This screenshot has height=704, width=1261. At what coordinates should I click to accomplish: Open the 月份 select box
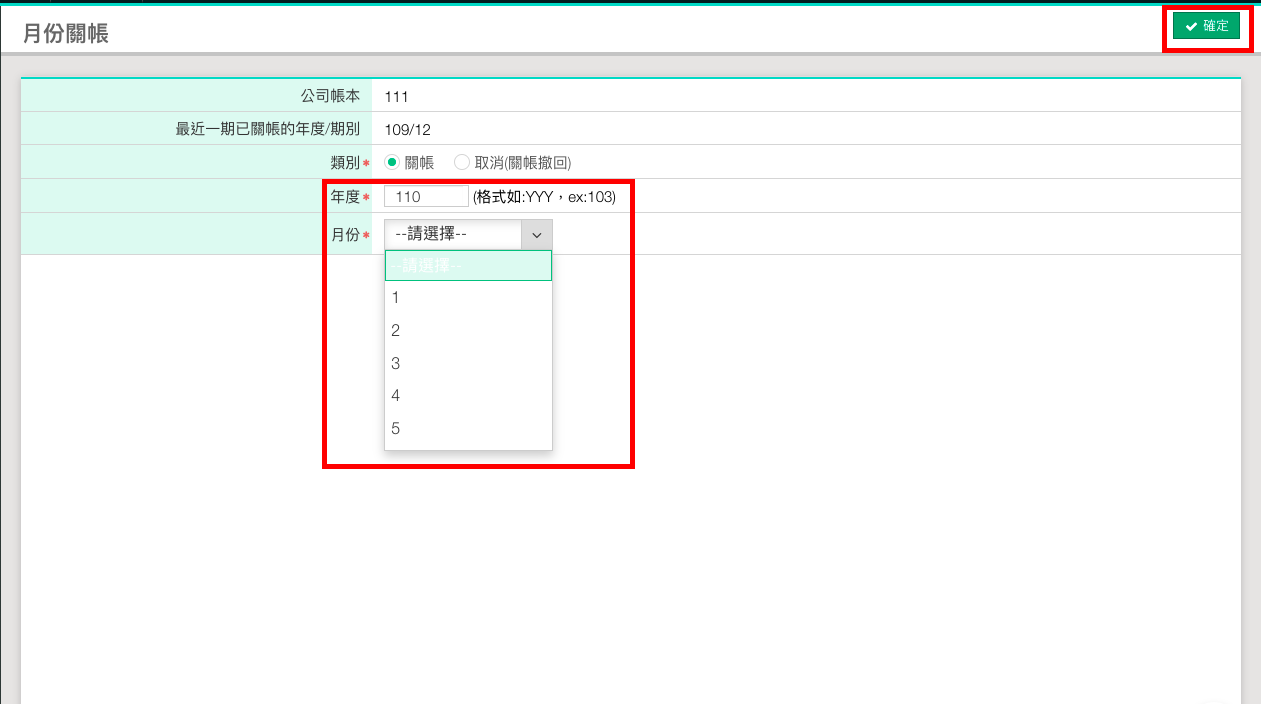pos(454,234)
